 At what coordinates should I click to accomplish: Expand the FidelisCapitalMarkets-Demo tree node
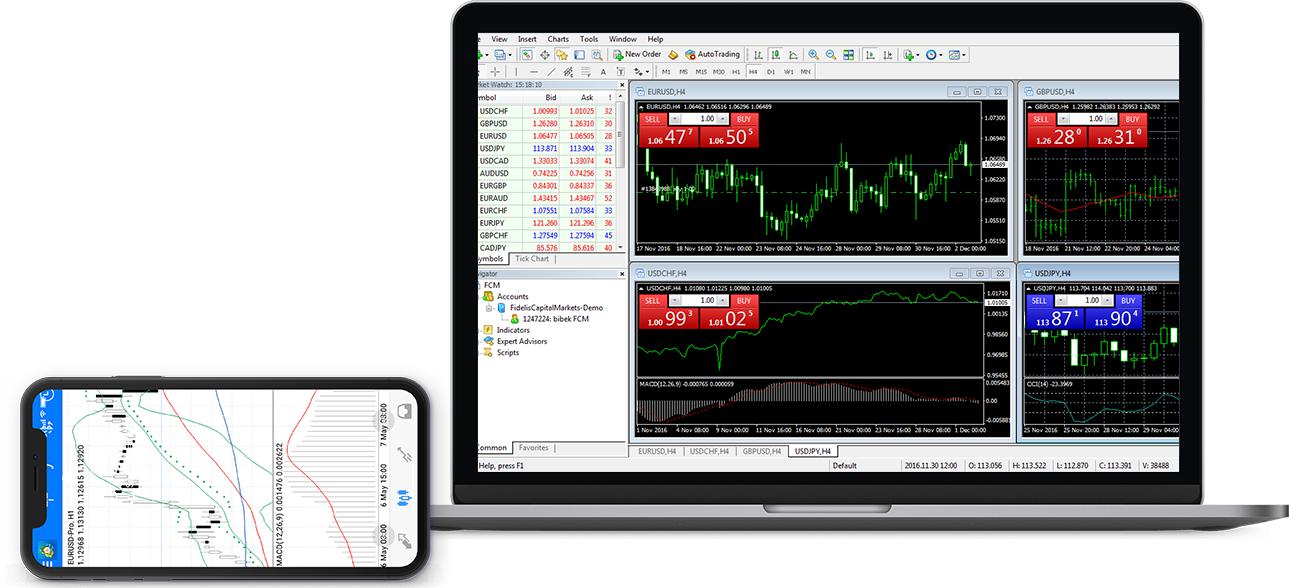click(x=489, y=308)
